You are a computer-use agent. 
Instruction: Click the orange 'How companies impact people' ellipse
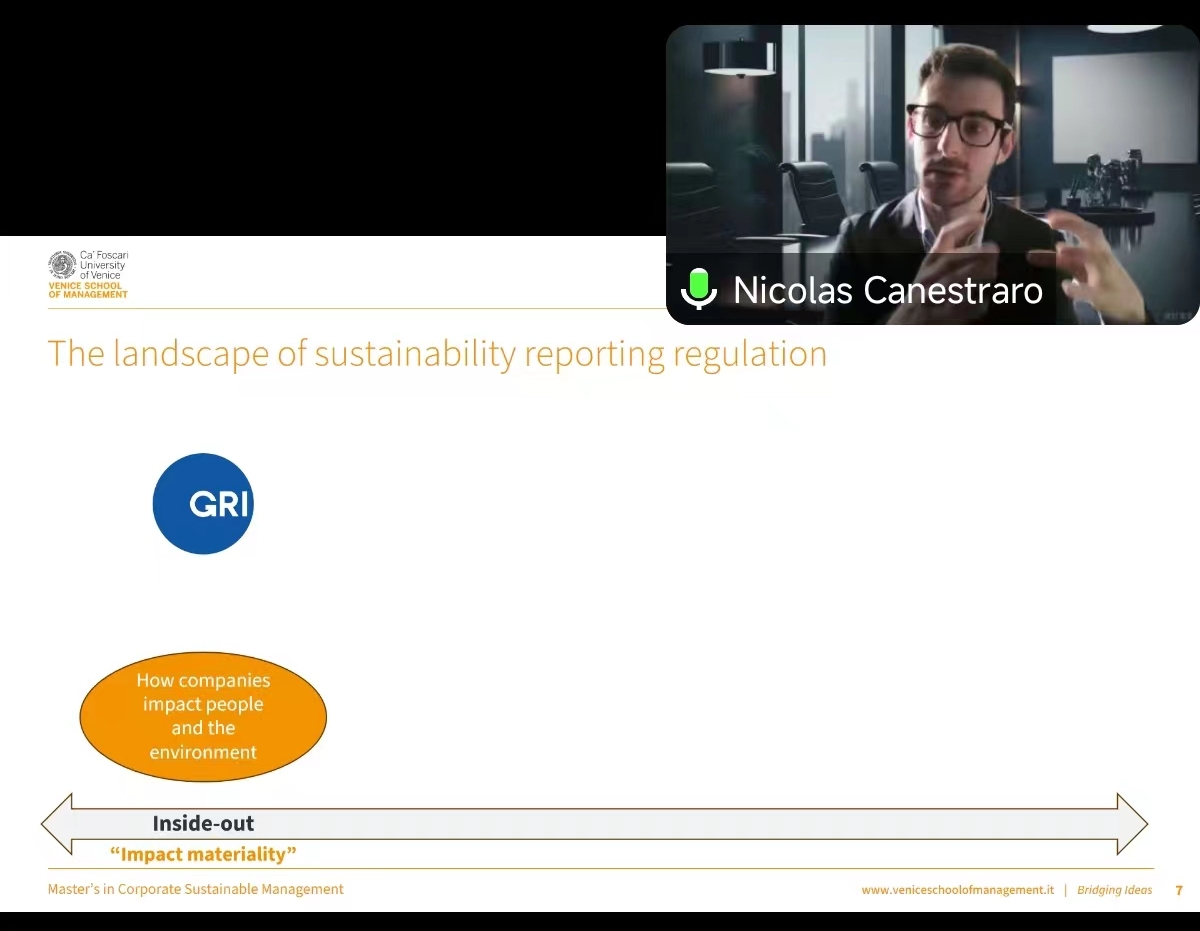[203, 716]
